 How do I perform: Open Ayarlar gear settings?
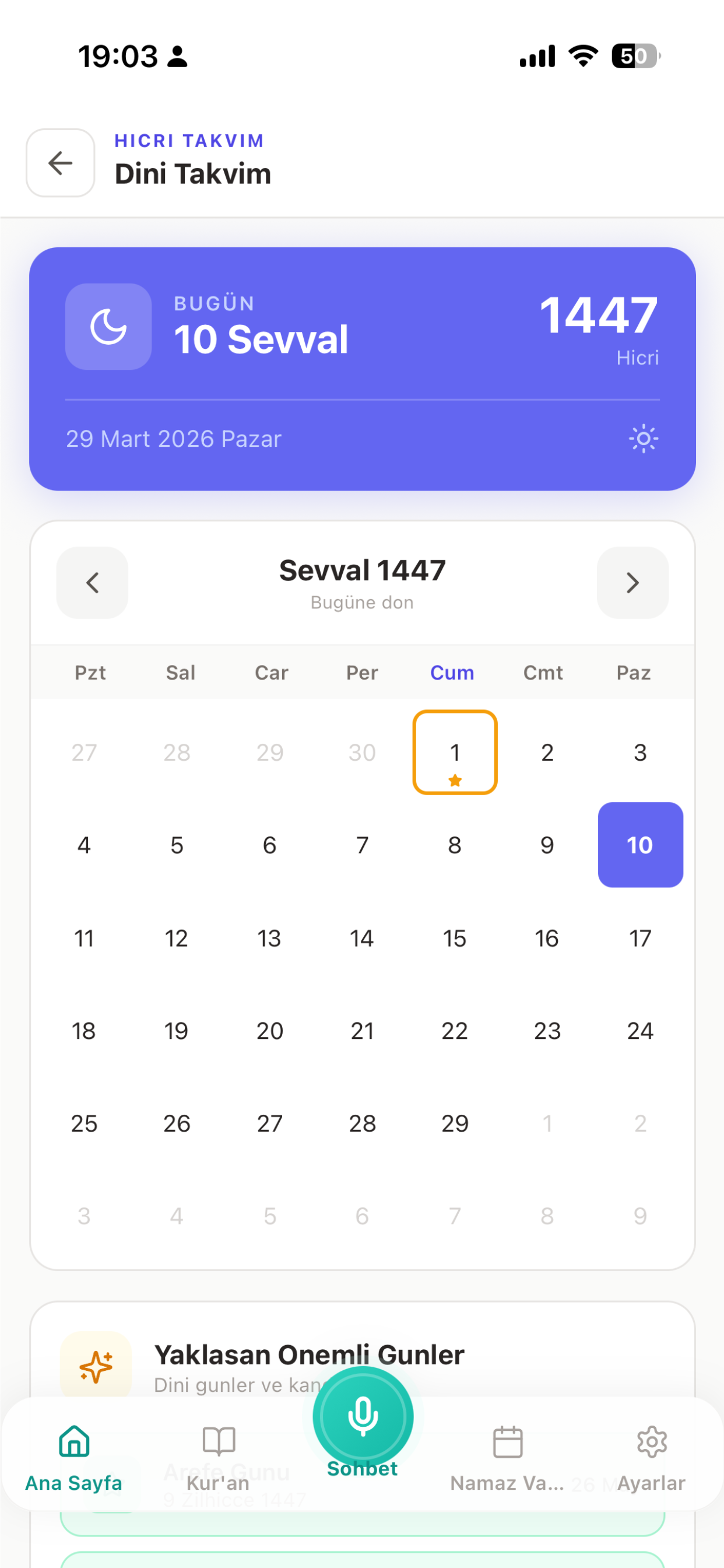pos(652,1457)
